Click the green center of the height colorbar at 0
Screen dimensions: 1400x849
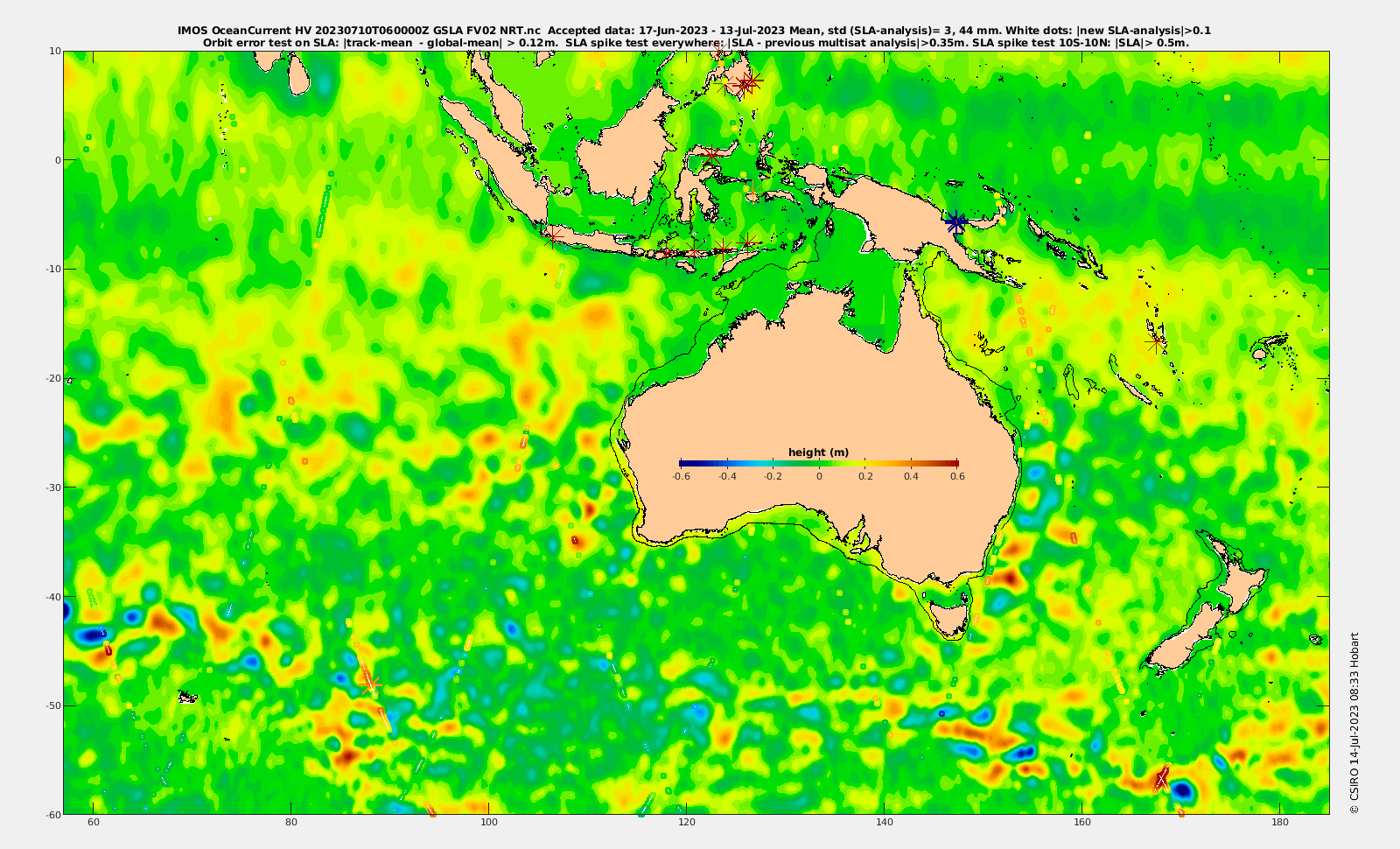pyautogui.click(x=819, y=463)
